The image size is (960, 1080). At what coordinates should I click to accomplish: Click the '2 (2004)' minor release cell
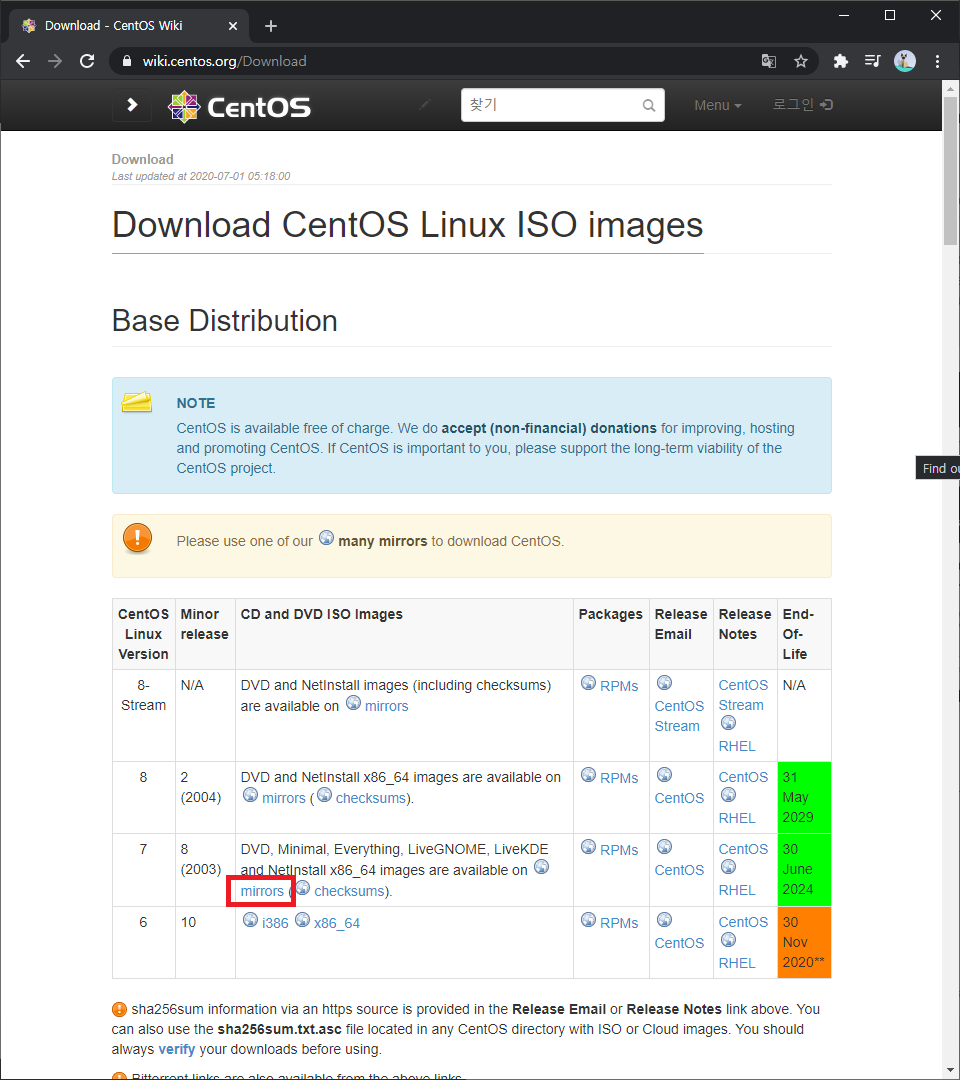click(x=205, y=798)
